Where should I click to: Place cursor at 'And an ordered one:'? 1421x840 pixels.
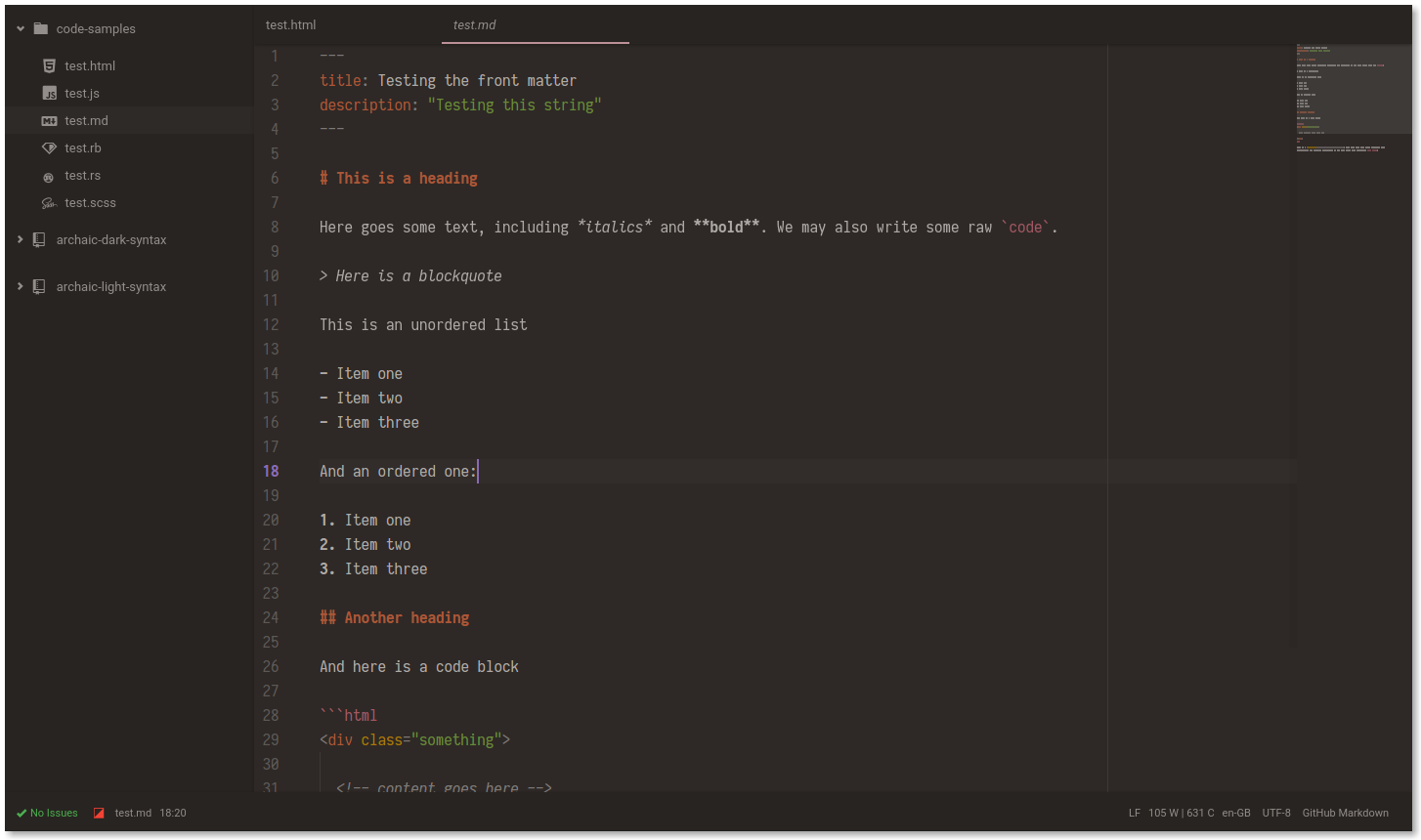[x=398, y=471]
